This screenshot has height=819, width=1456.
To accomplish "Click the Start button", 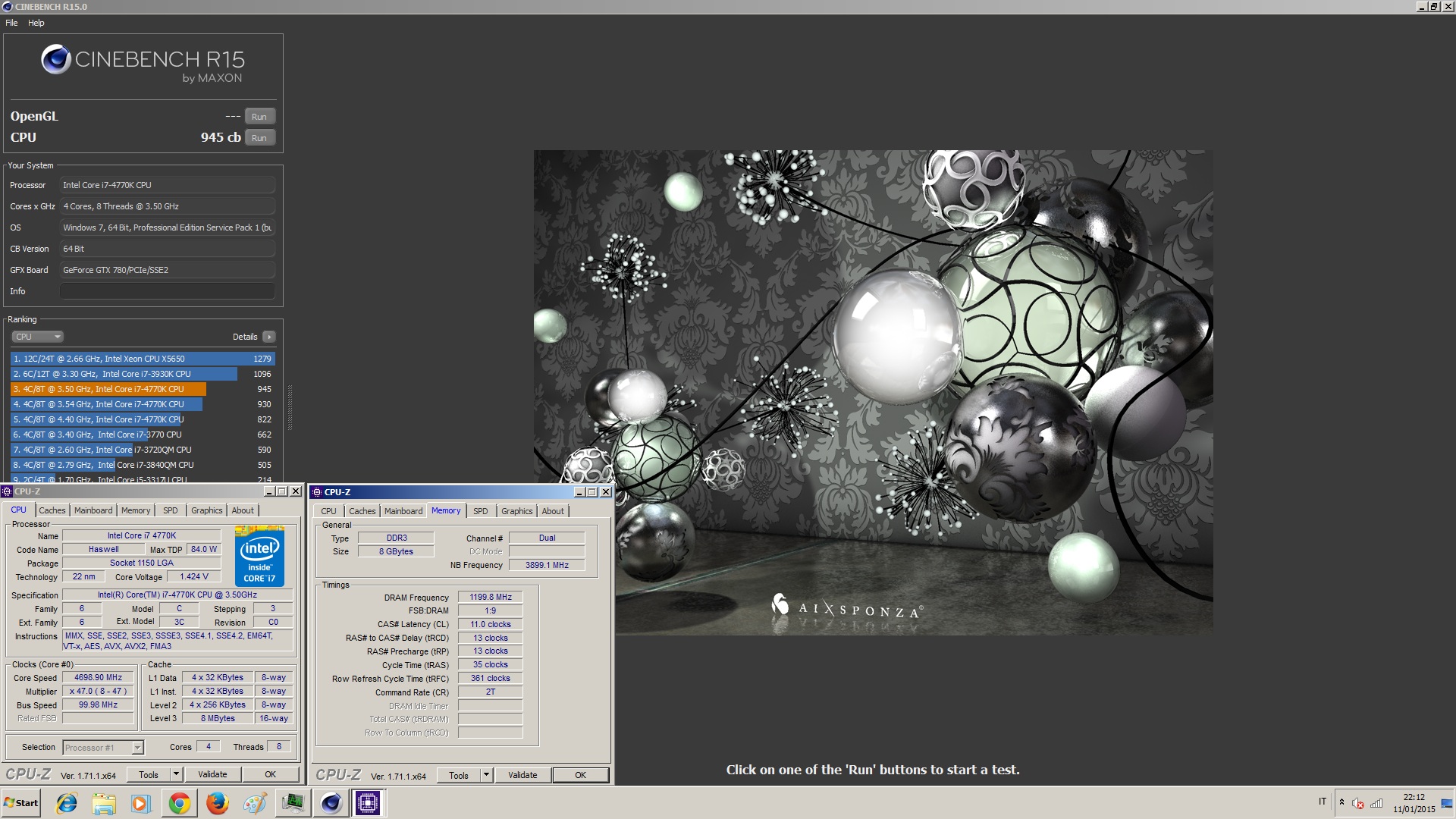I will point(21,803).
